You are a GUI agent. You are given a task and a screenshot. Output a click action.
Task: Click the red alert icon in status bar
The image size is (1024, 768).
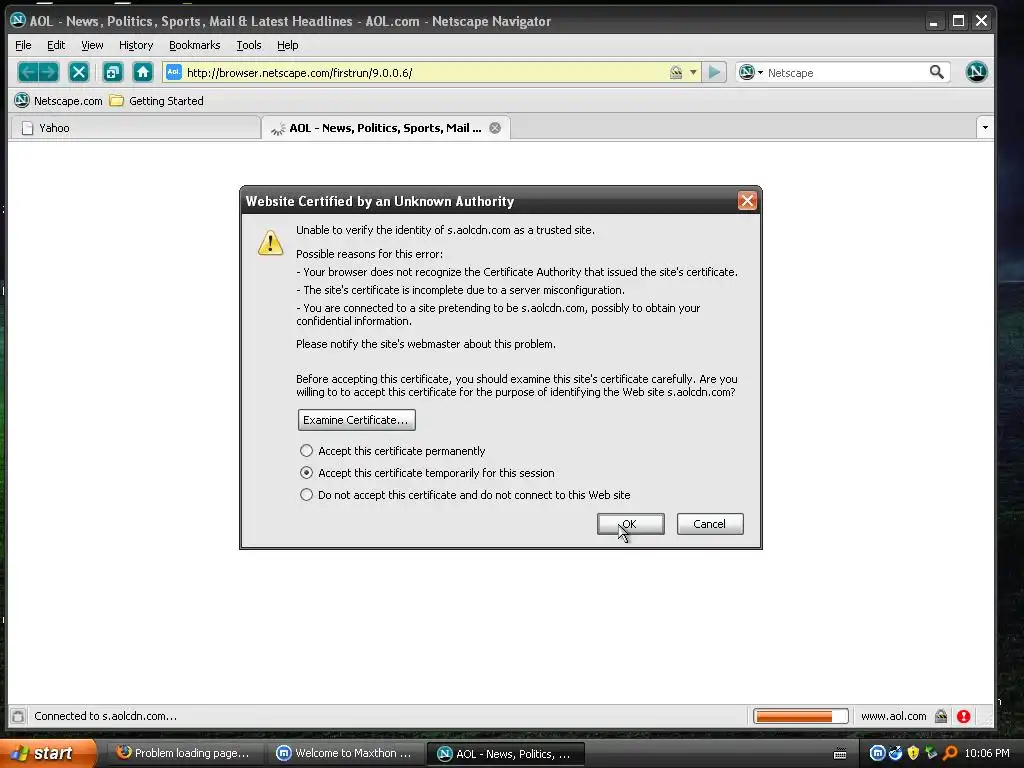(963, 716)
